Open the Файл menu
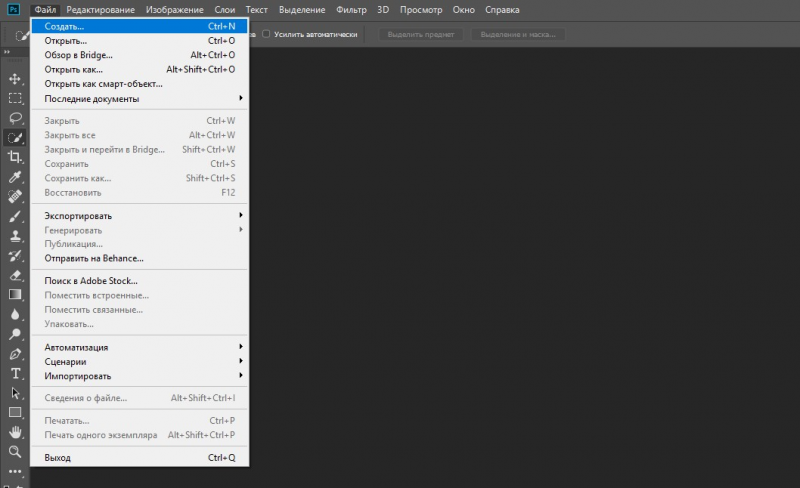 pyautogui.click(x=45, y=10)
